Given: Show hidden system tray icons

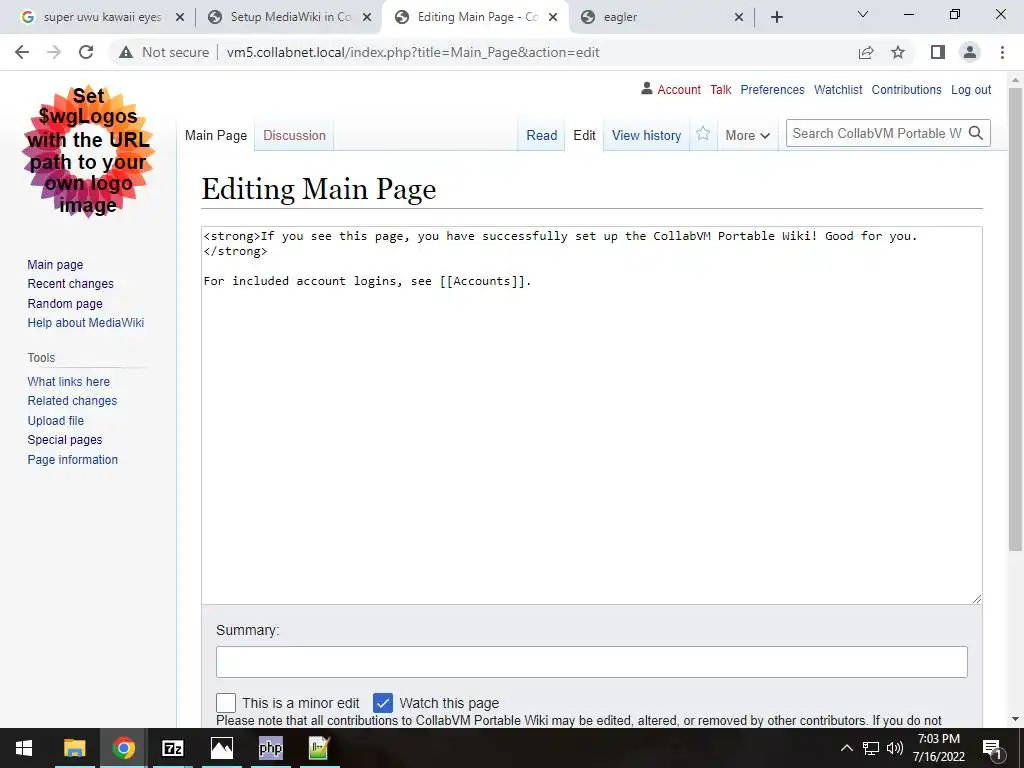Looking at the screenshot, I should (846, 748).
